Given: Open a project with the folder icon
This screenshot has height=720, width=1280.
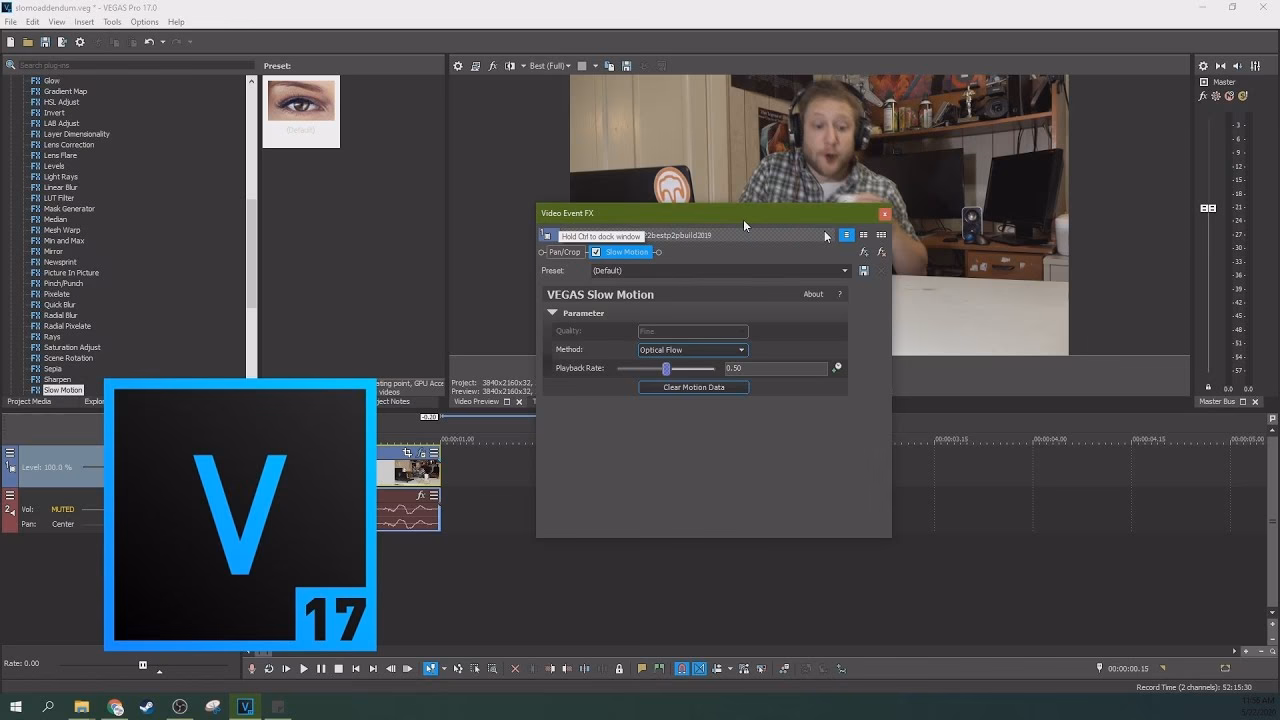Looking at the screenshot, I should pos(28,42).
